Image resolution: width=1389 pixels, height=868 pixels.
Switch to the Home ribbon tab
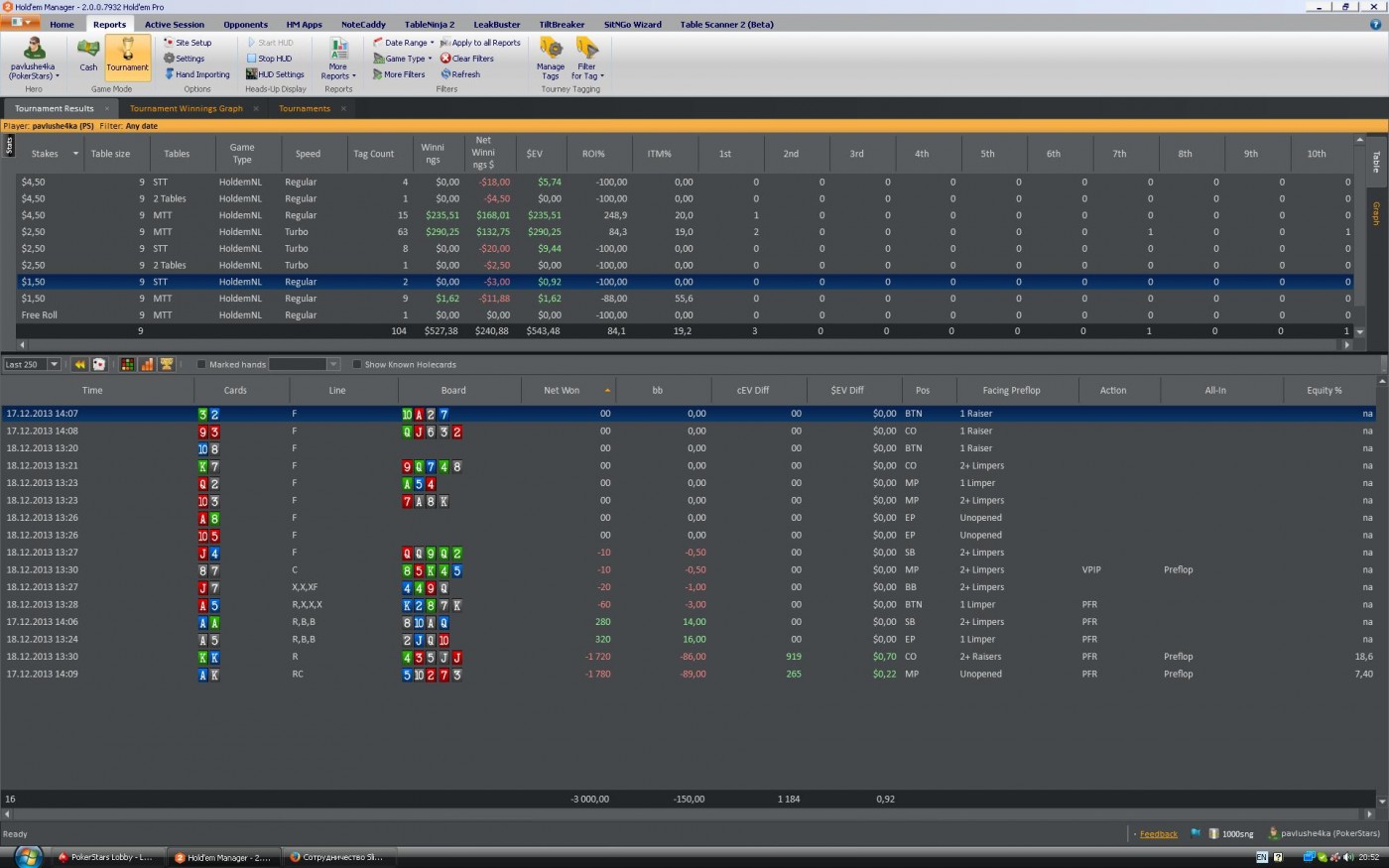[x=62, y=25]
